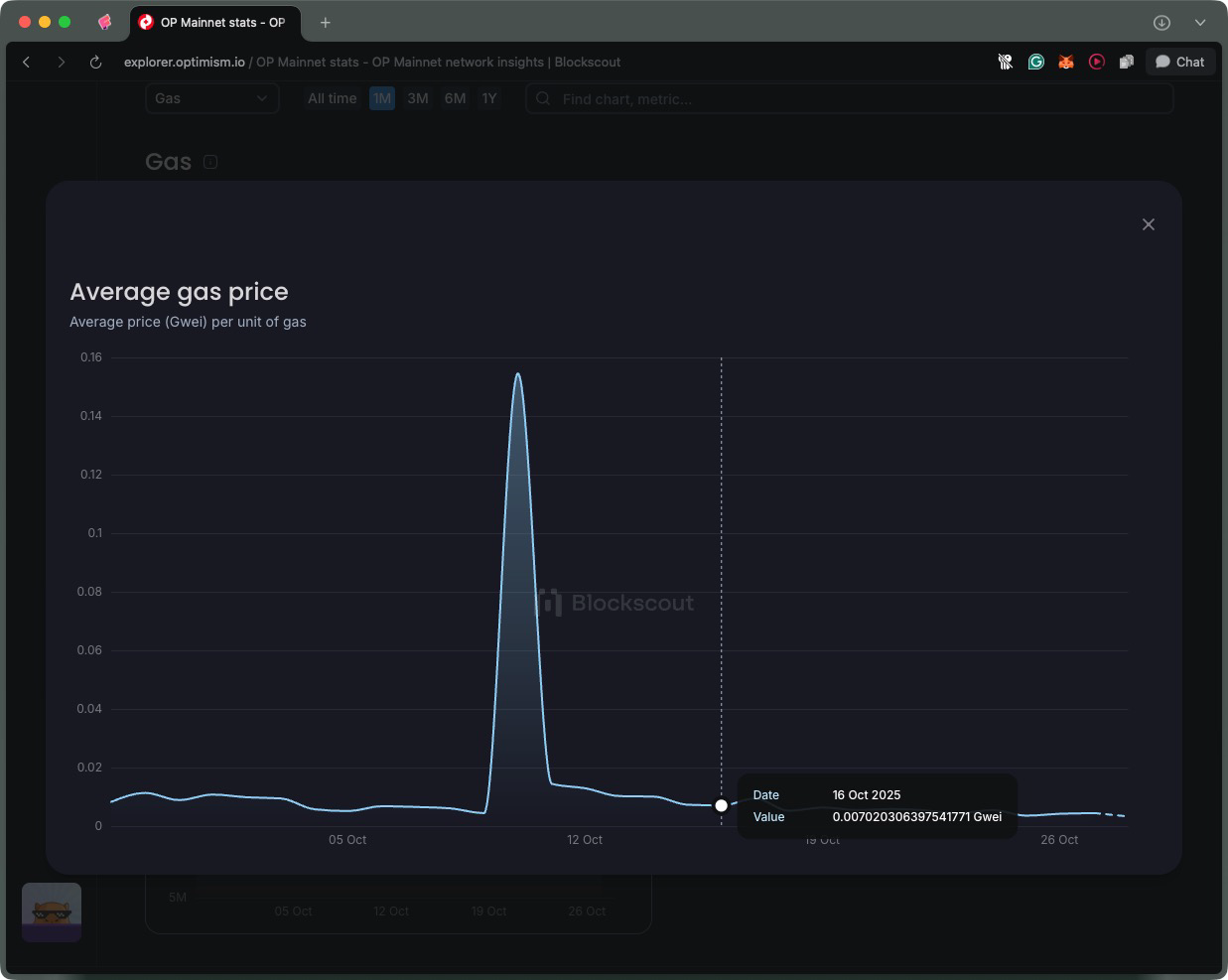Close the Average gas price chart modal

[x=1148, y=224]
